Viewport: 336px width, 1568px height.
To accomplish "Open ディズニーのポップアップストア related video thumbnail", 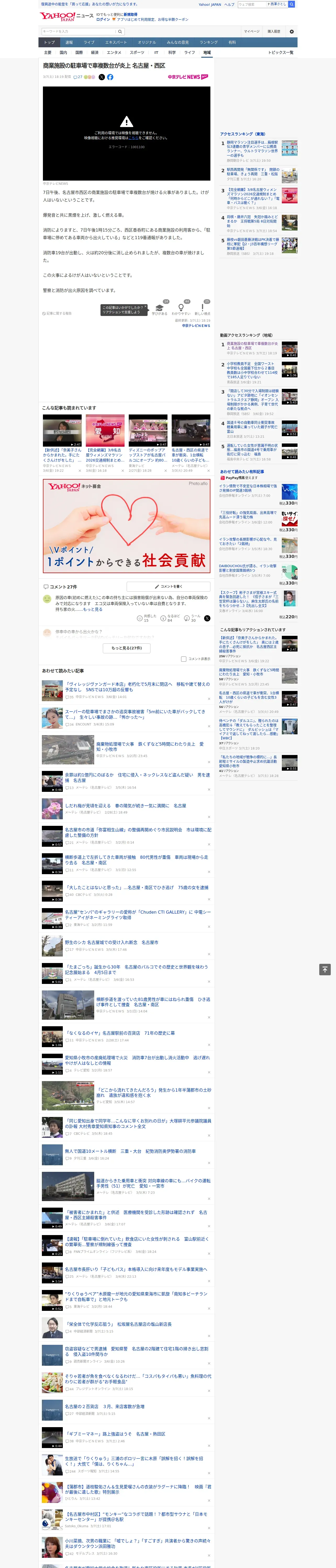I will coord(148,431).
